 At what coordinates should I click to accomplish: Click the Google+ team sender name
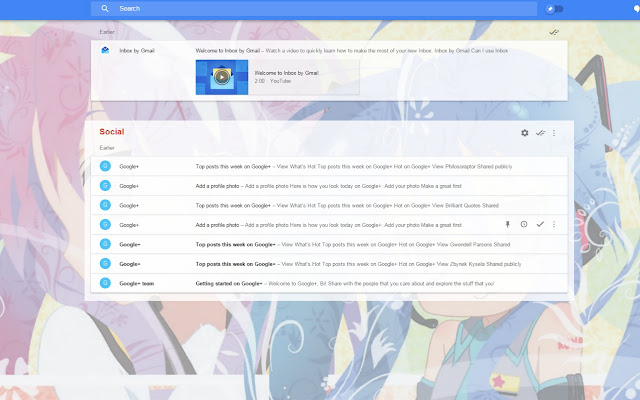[136, 283]
